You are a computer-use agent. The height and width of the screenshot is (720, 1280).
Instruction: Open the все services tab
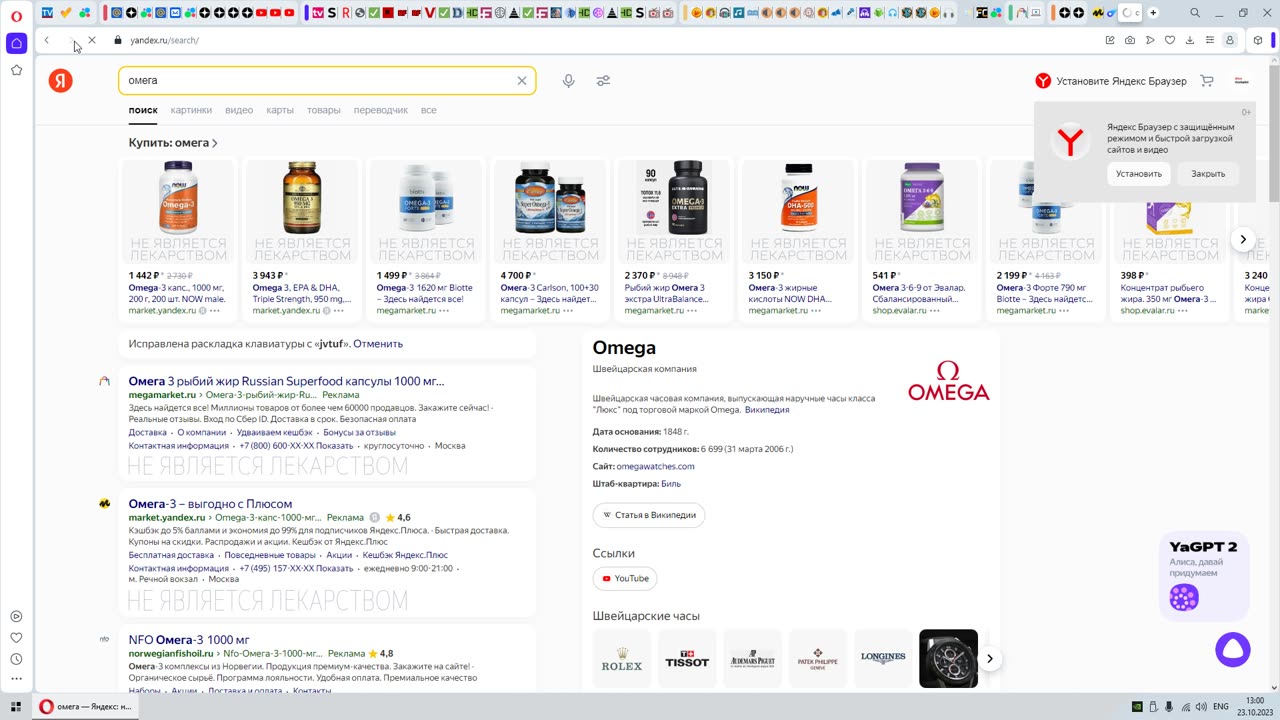(x=428, y=110)
